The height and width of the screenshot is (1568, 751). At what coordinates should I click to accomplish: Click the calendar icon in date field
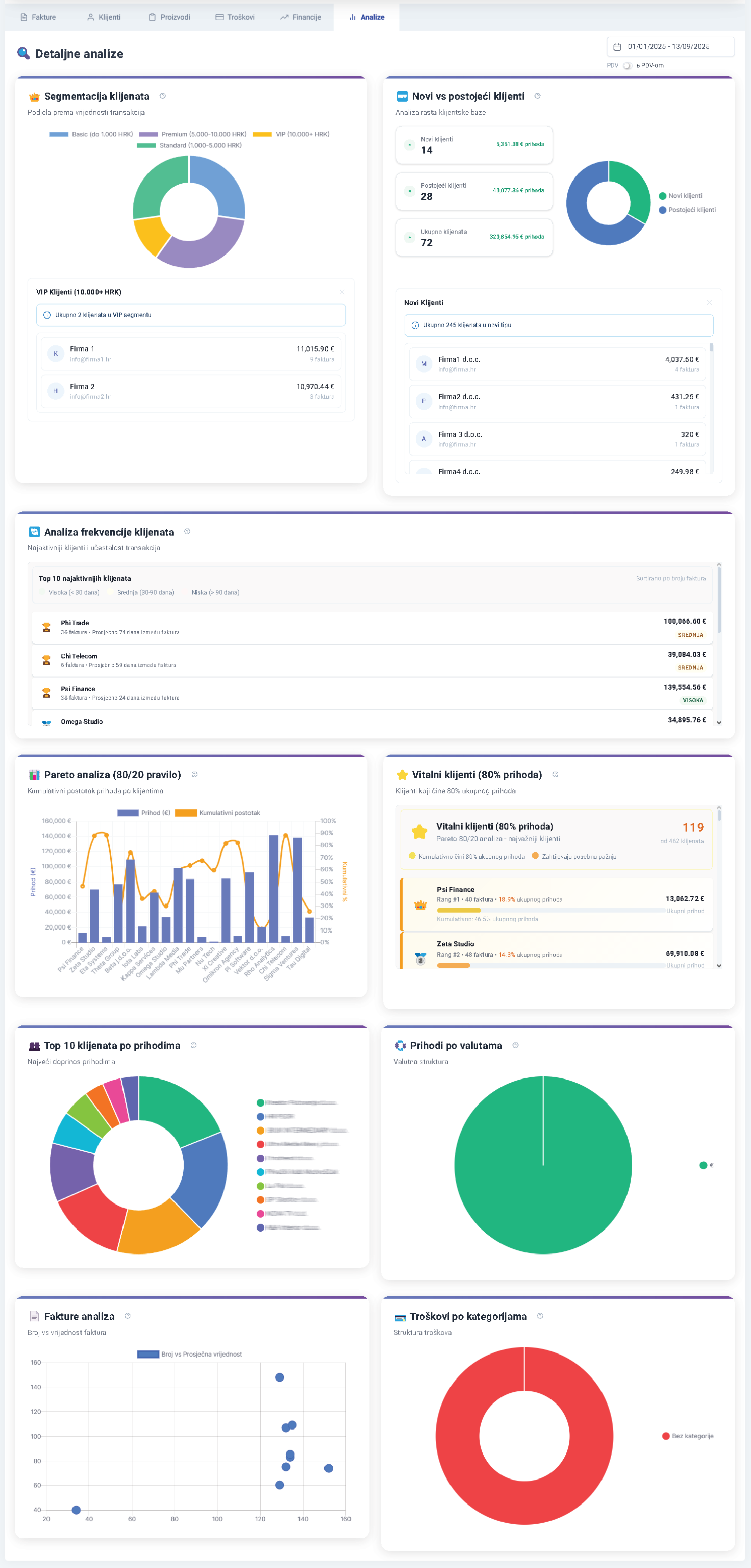pyautogui.click(x=617, y=47)
